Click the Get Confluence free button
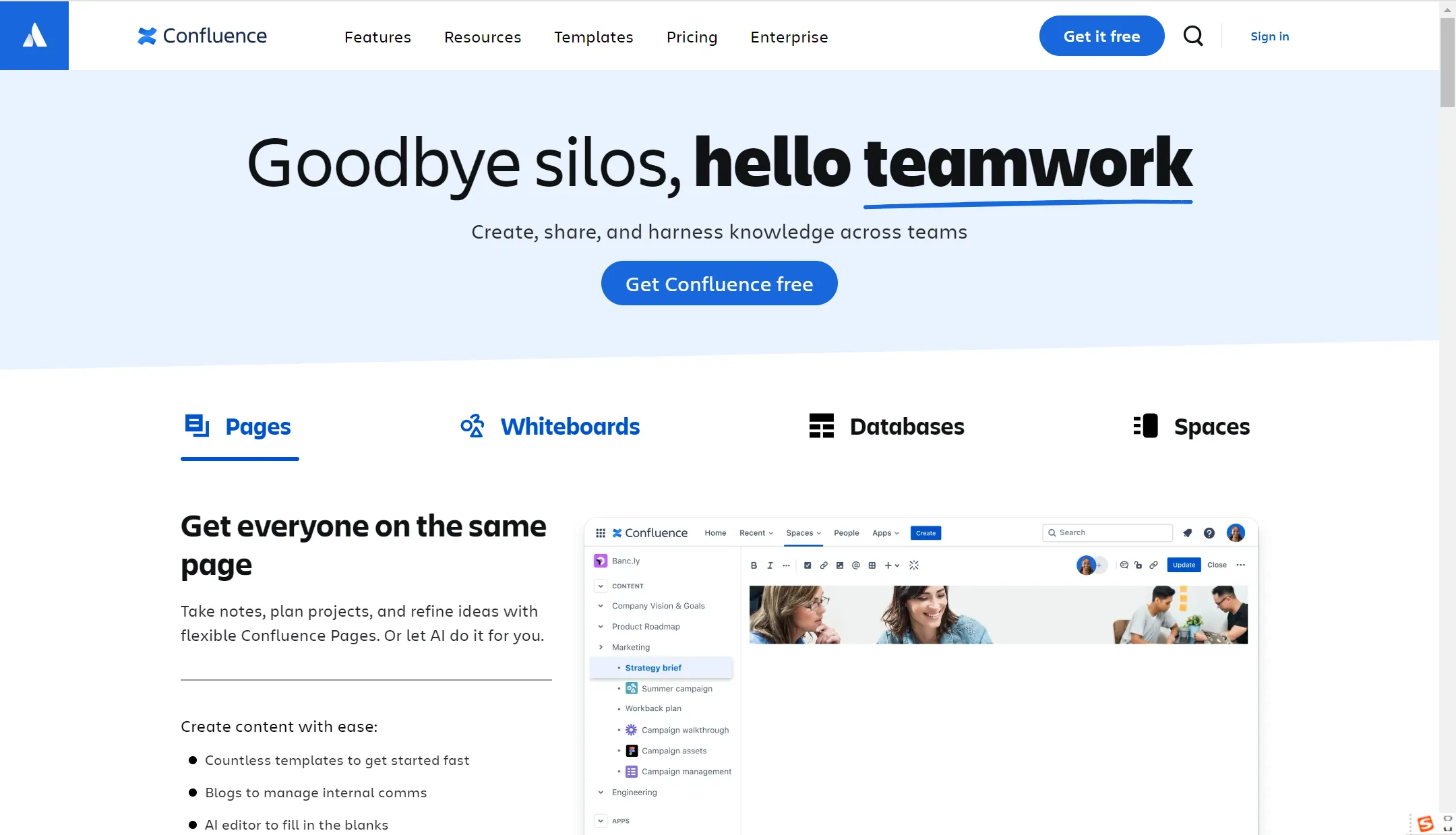The height and width of the screenshot is (835, 1456). 719,284
